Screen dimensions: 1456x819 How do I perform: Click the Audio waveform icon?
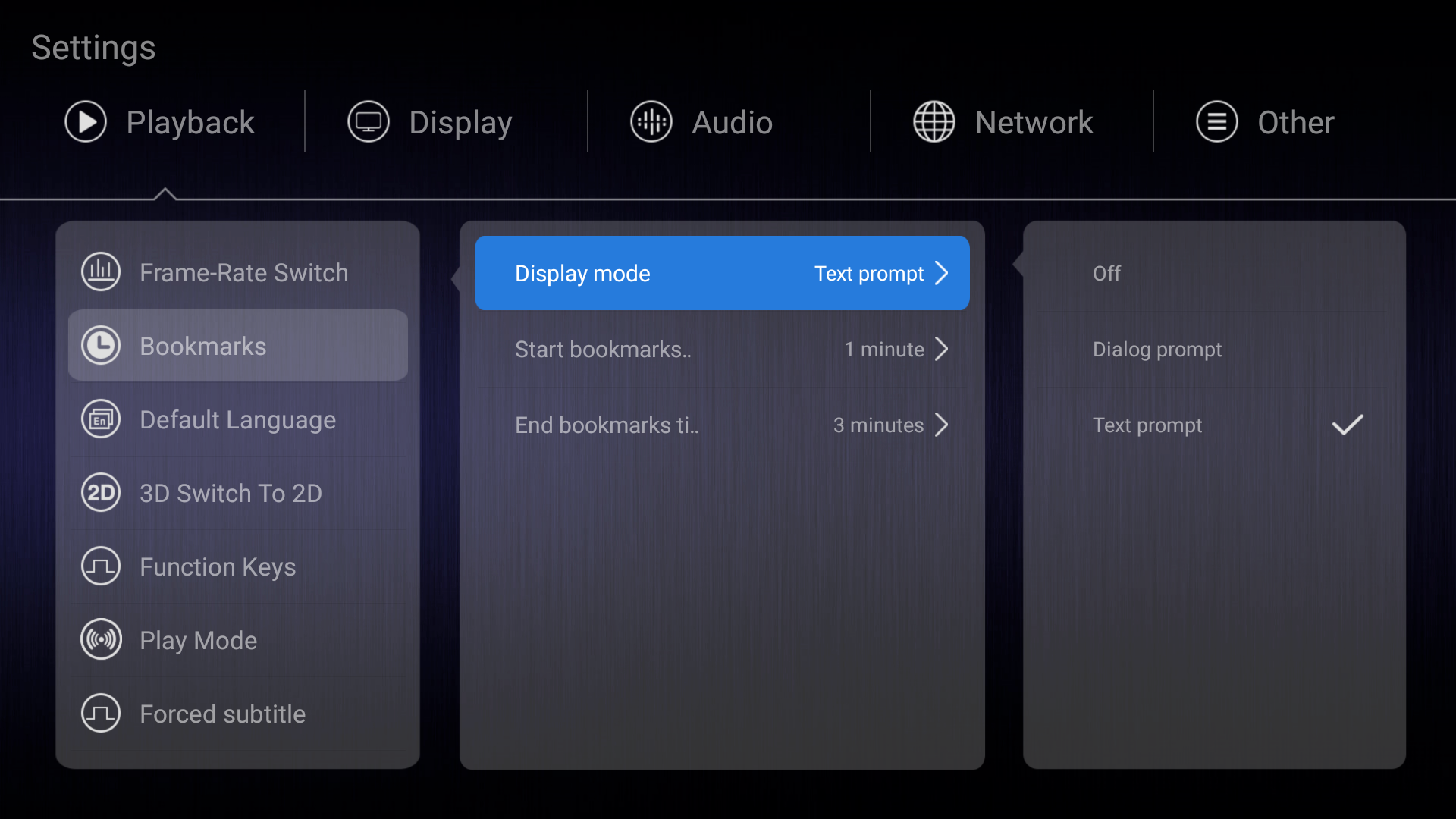[x=651, y=122]
